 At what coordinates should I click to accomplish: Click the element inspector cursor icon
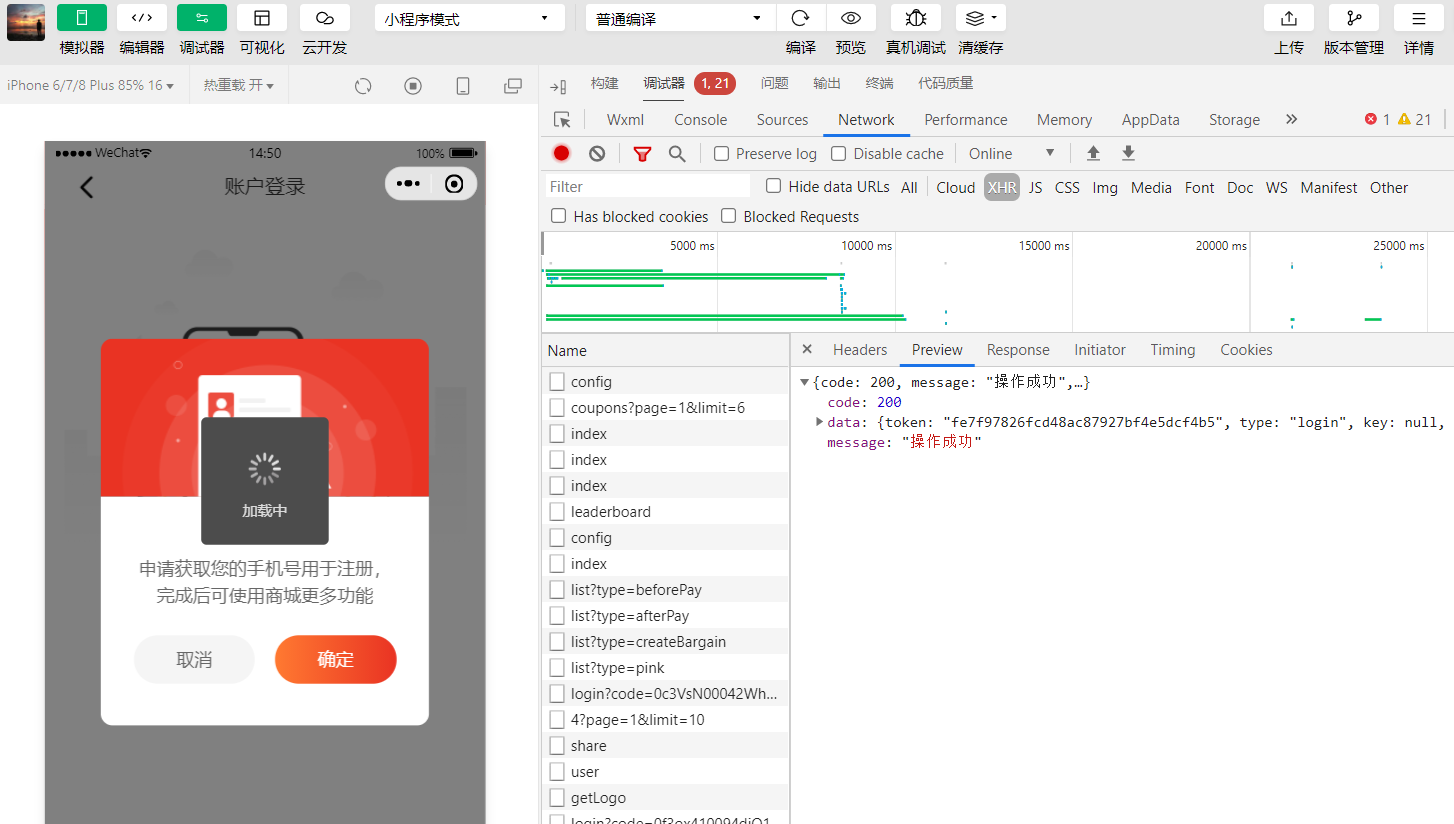[562, 120]
